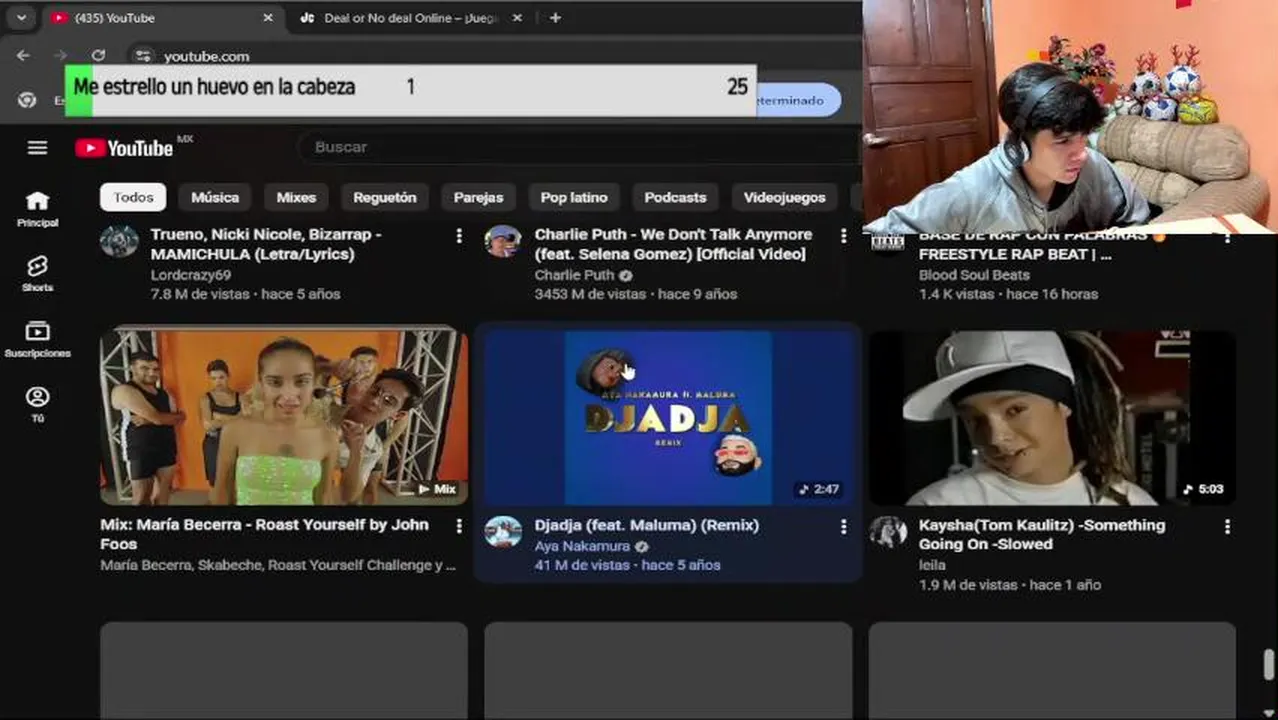Select the Mixes filter chip
The image size is (1278, 720).
pyautogui.click(x=296, y=197)
